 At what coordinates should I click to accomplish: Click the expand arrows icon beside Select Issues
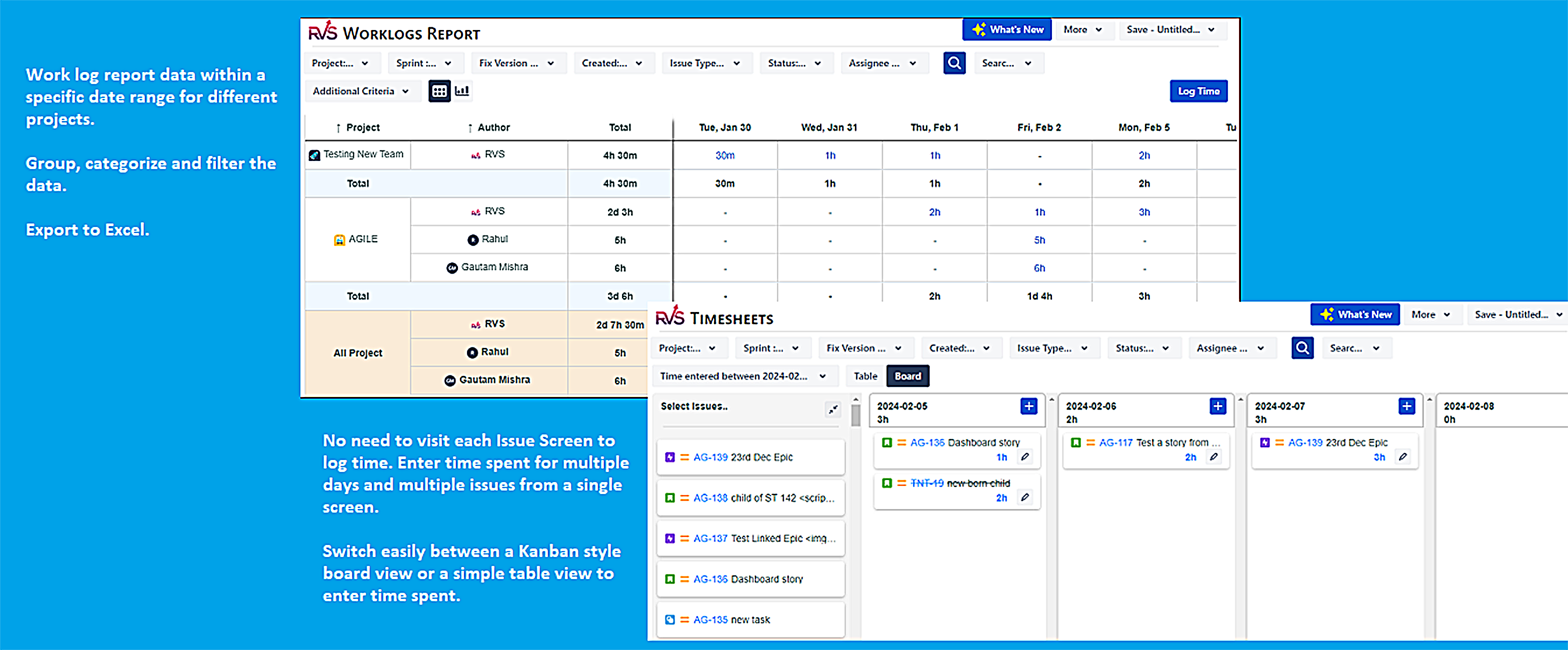(x=832, y=409)
